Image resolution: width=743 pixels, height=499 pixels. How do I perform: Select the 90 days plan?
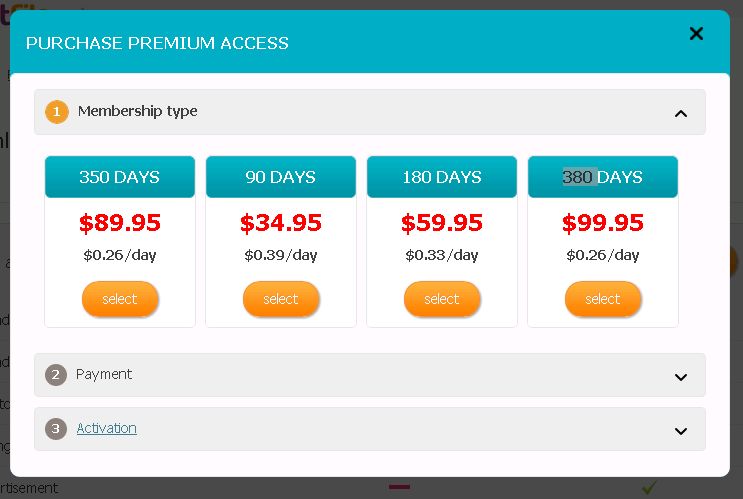click(x=281, y=299)
